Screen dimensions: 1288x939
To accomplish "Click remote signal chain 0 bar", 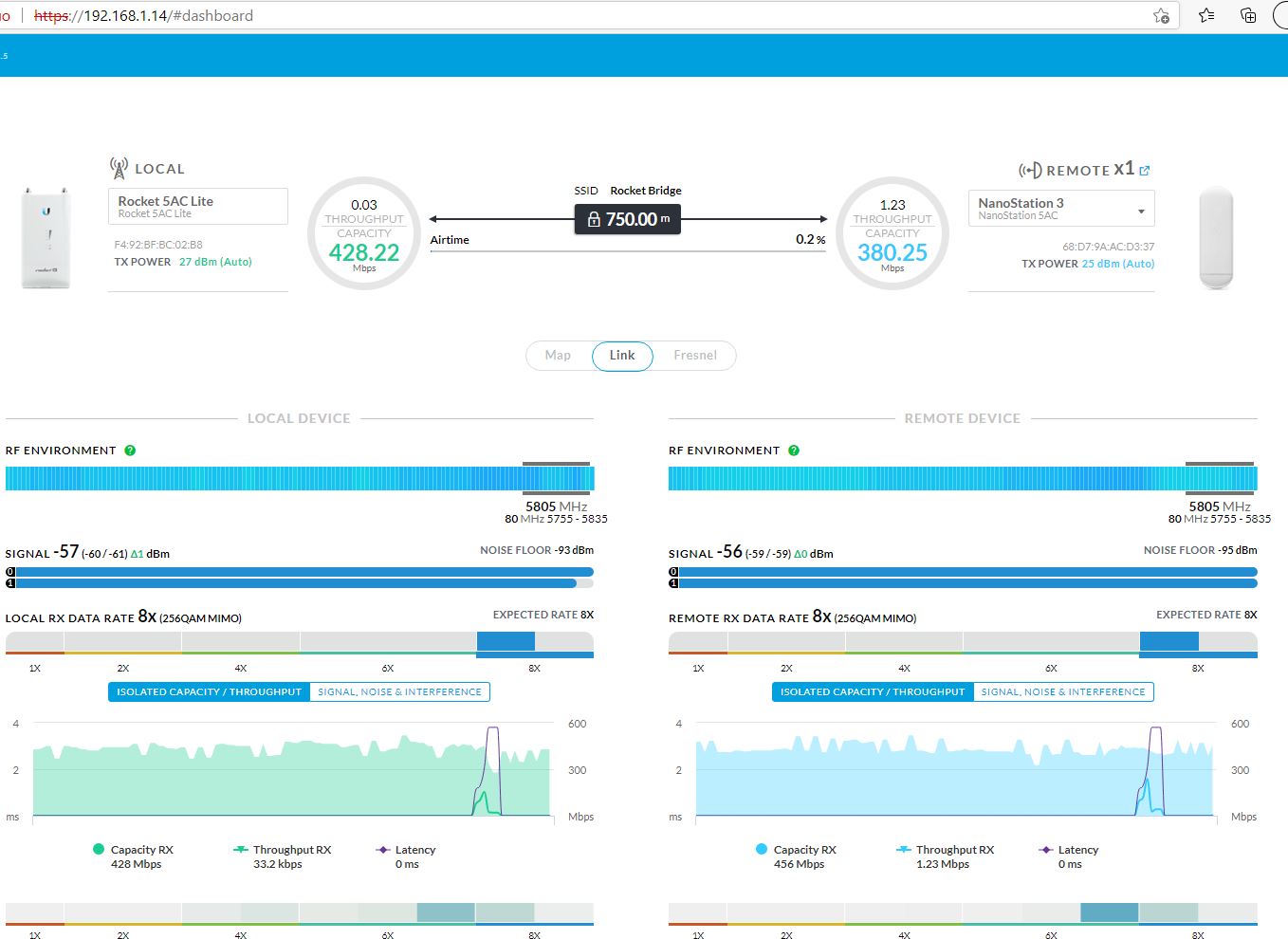I will coord(963,572).
